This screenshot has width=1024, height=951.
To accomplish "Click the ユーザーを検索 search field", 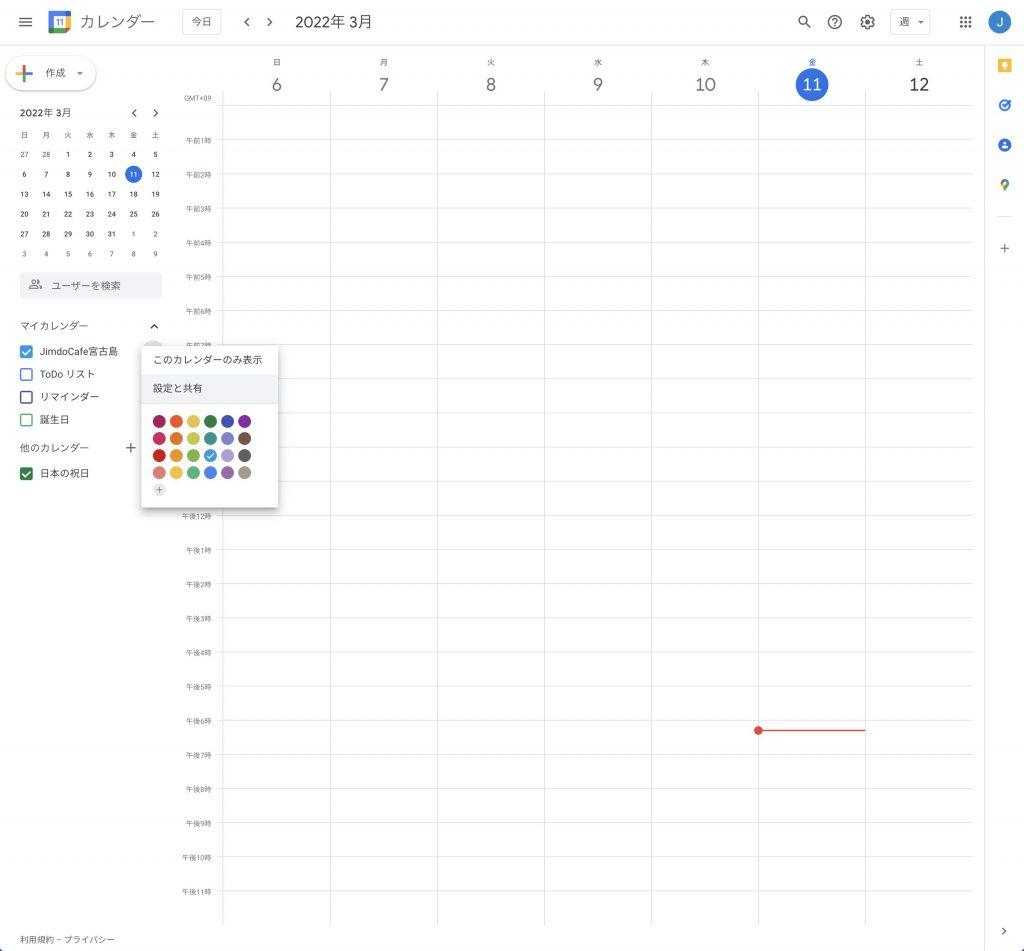I will click(91, 285).
